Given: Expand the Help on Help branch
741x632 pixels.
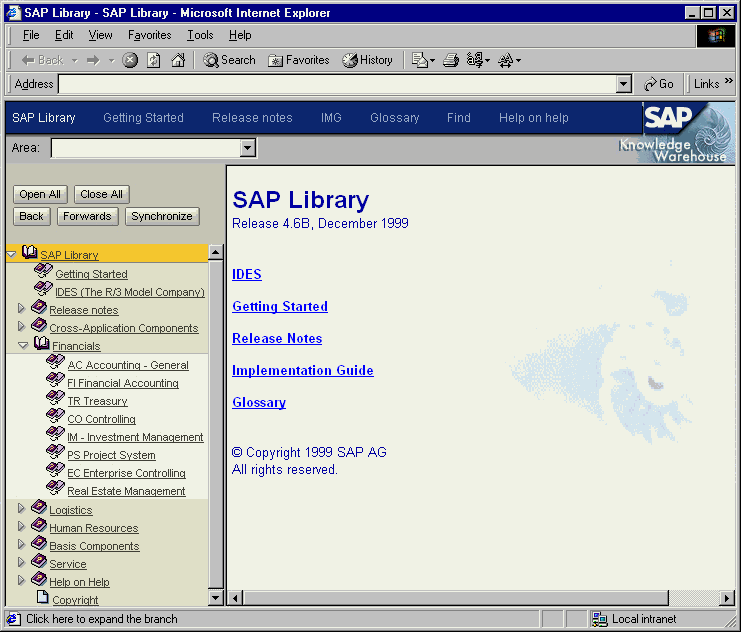Looking at the screenshot, I should [21, 580].
